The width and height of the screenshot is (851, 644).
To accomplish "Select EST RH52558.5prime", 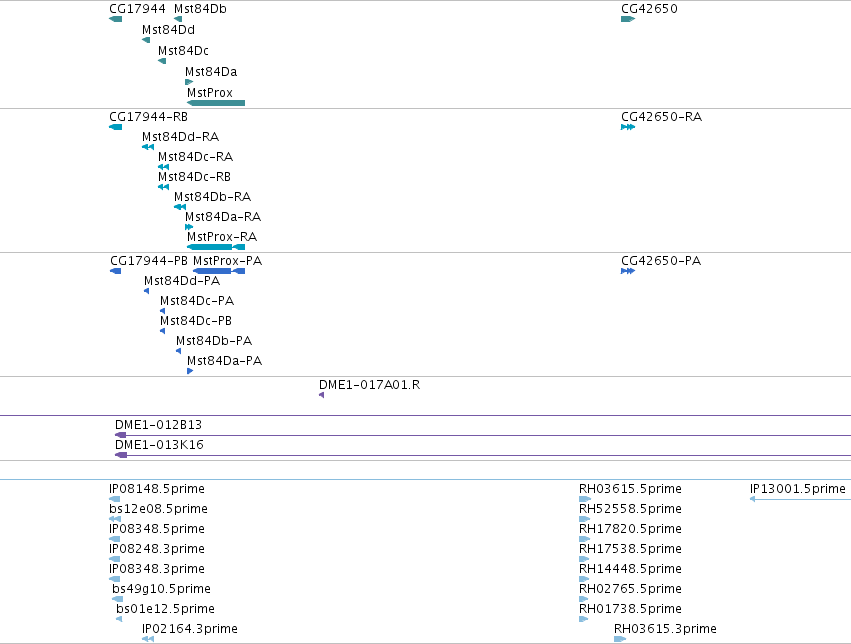I will click(630, 509).
